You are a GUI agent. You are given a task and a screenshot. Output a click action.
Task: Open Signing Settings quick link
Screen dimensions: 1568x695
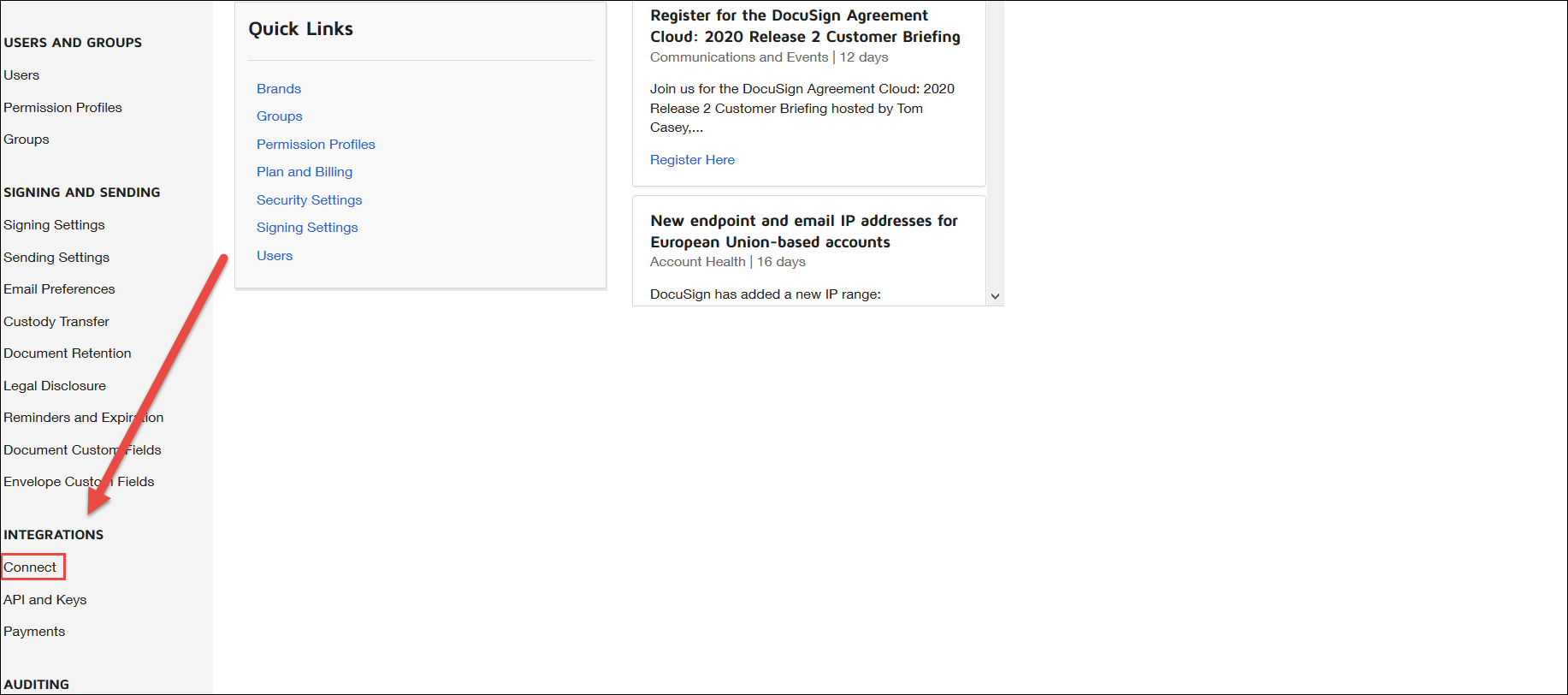point(307,228)
